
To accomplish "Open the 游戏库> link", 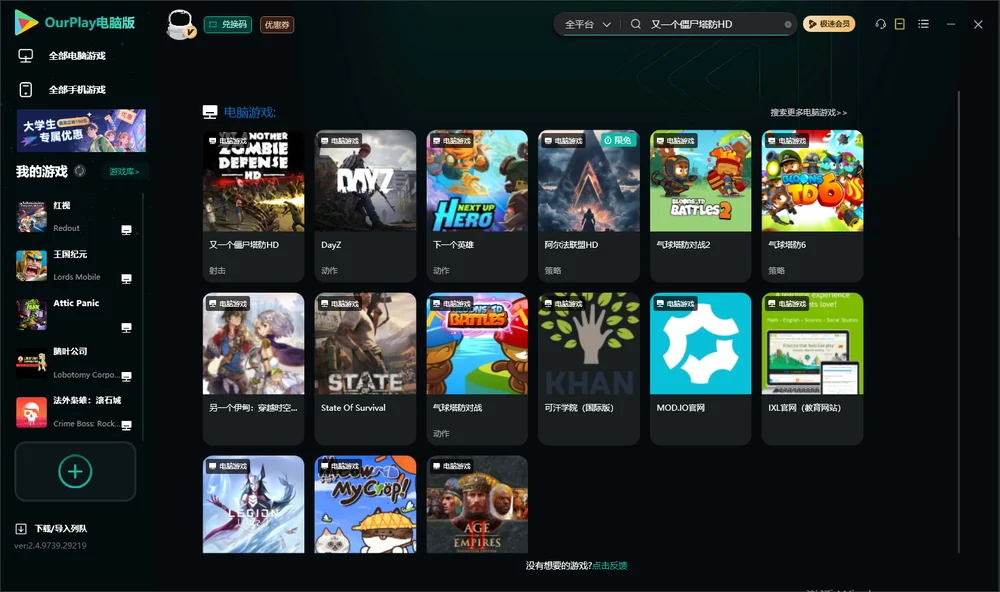I will pos(124,172).
